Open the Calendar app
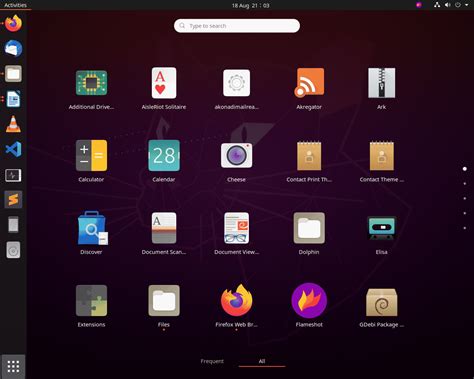This screenshot has width=474, height=379. [164, 155]
